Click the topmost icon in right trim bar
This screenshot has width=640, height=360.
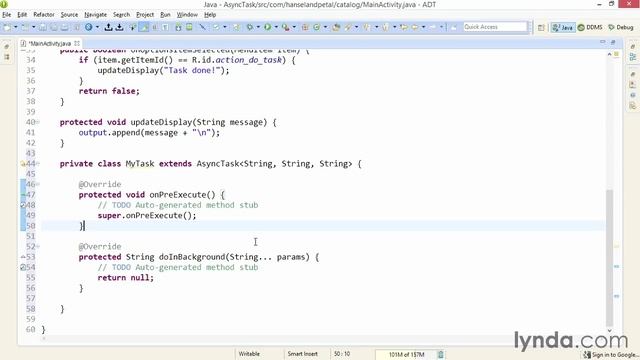(x=633, y=47)
